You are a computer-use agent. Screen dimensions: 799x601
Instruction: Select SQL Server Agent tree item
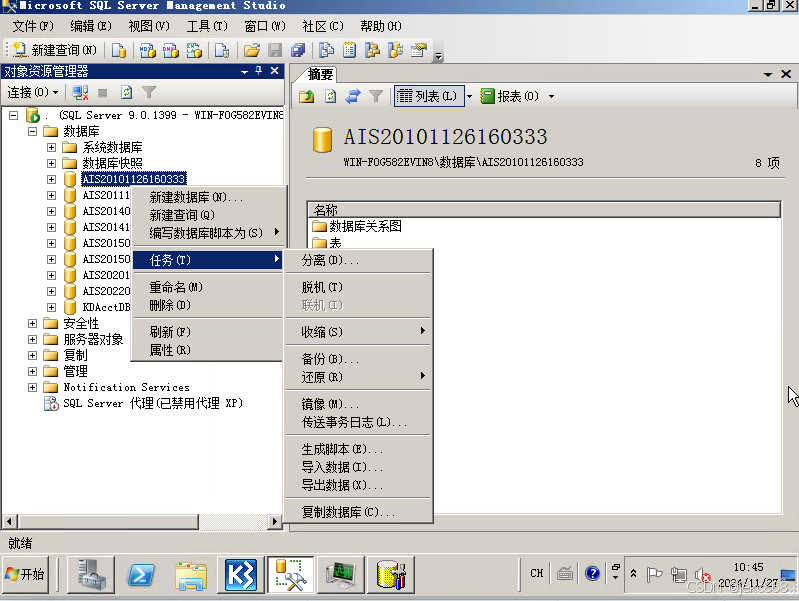tap(152, 403)
